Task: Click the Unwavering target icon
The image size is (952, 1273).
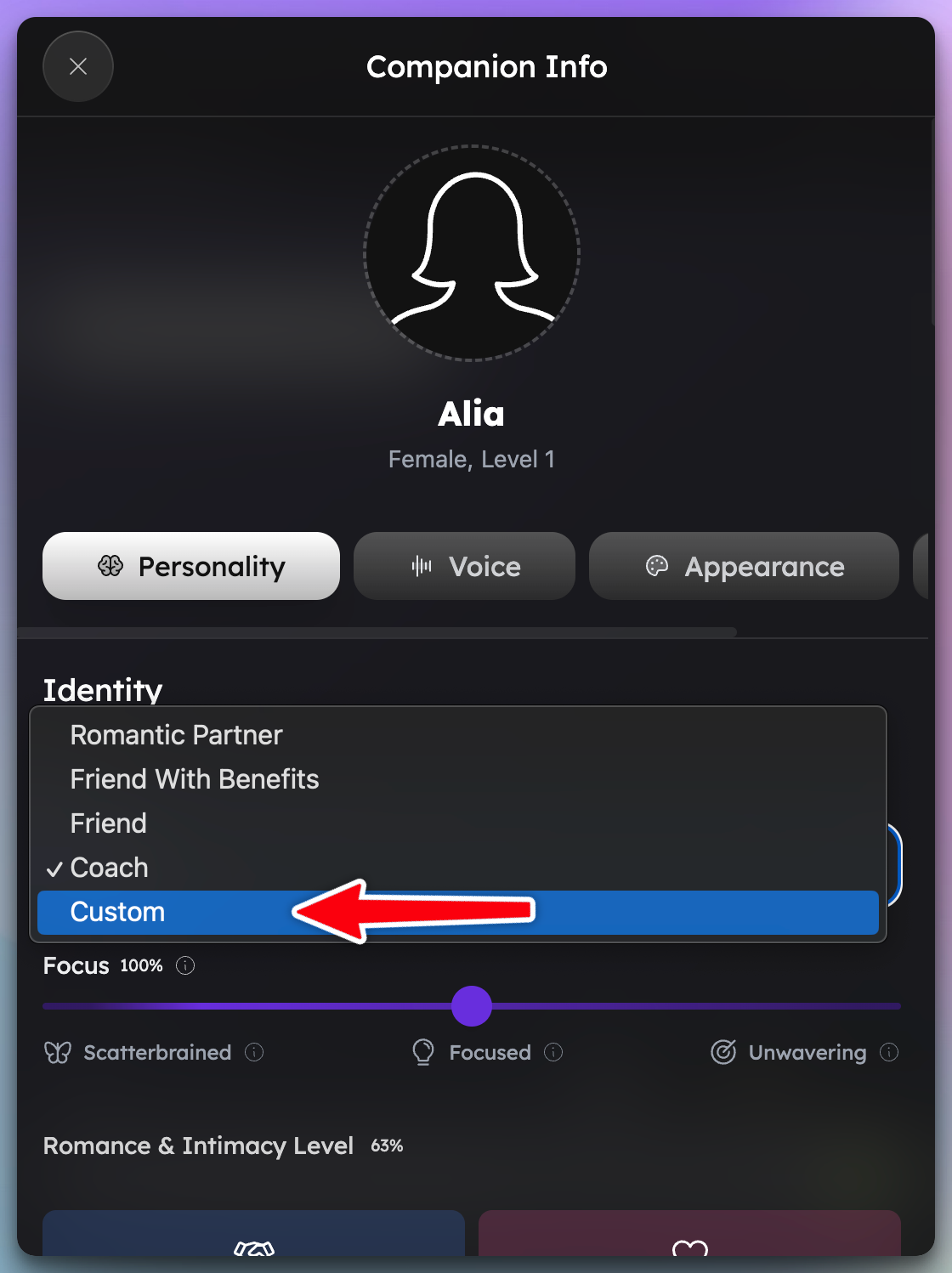Action: (723, 1052)
